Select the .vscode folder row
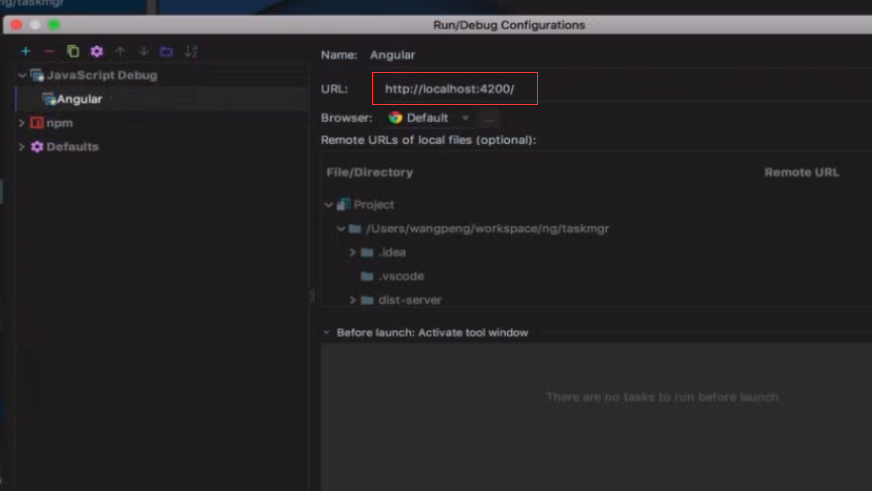Screen dimensions: 872x491 tap(401, 276)
